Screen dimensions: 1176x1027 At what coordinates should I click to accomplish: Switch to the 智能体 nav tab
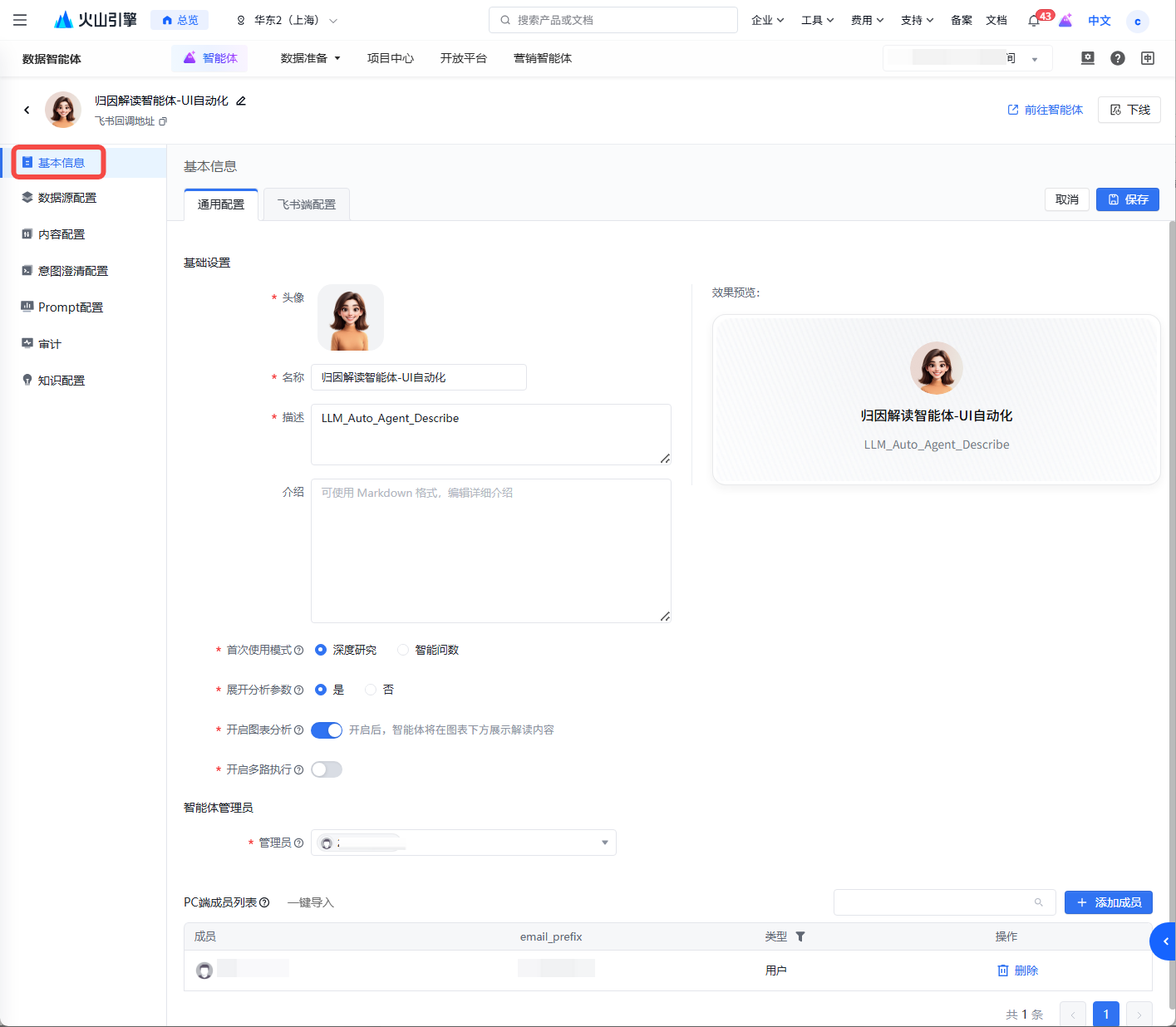point(209,58)
